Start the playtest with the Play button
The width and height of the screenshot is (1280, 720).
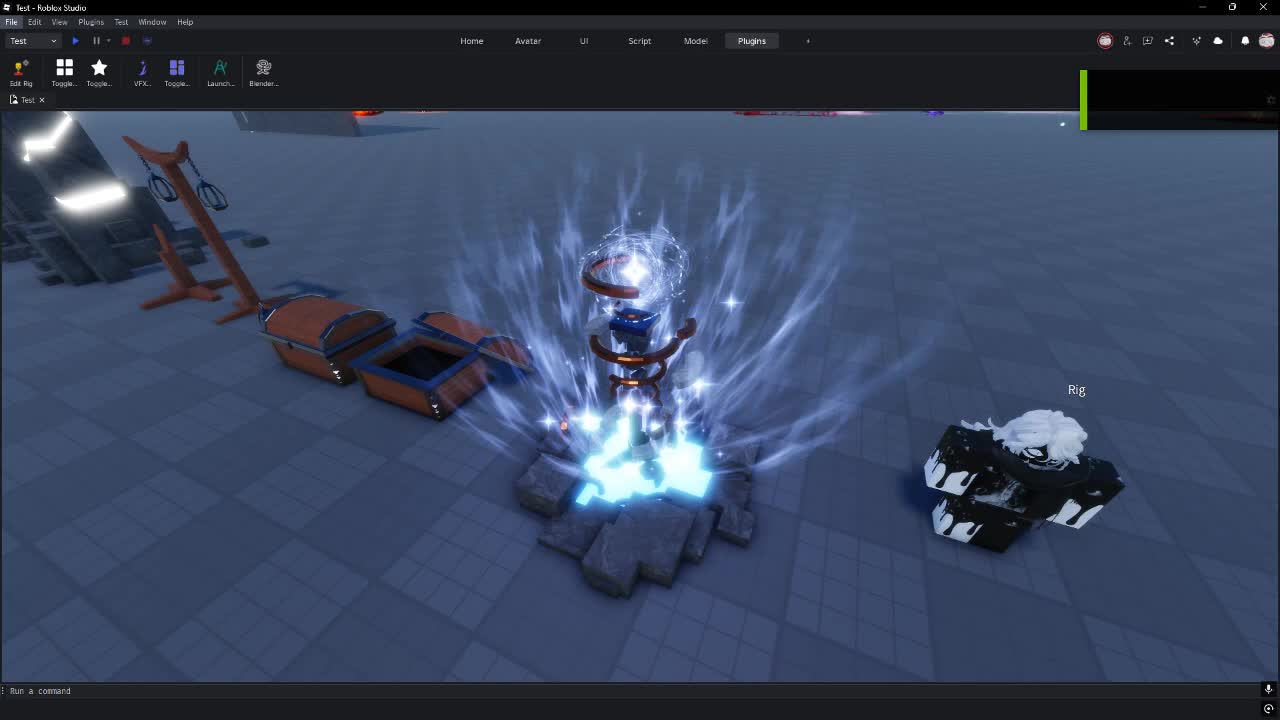point(75,41)
